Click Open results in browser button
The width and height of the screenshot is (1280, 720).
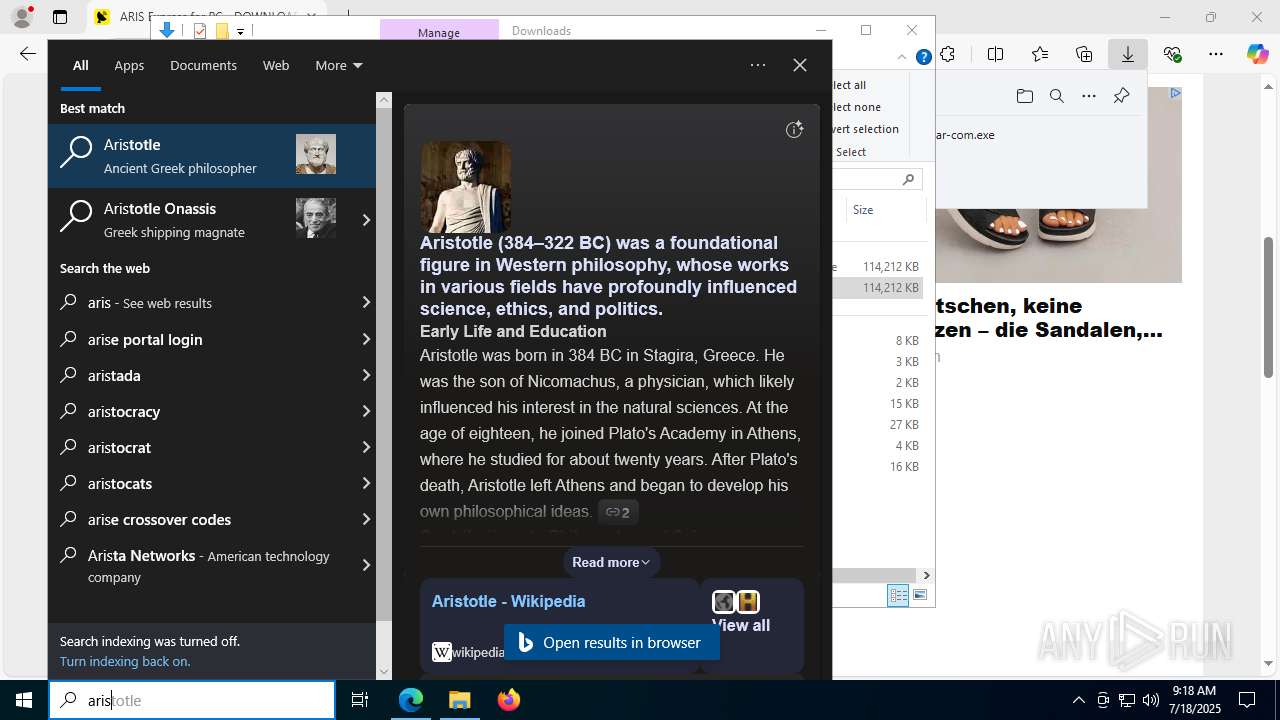tap(611, 643)
